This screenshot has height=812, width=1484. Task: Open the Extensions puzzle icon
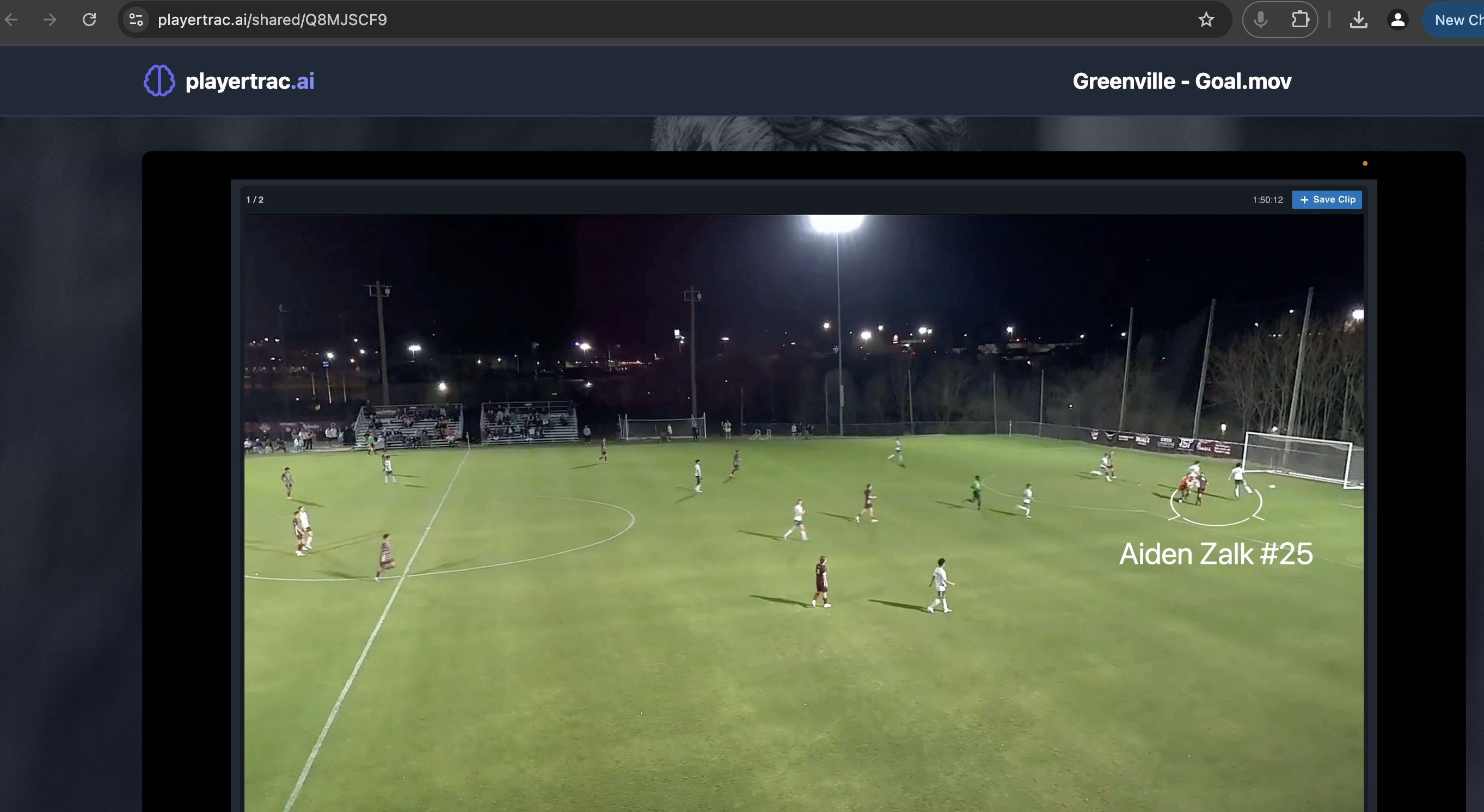click(x=1299, y=20)
